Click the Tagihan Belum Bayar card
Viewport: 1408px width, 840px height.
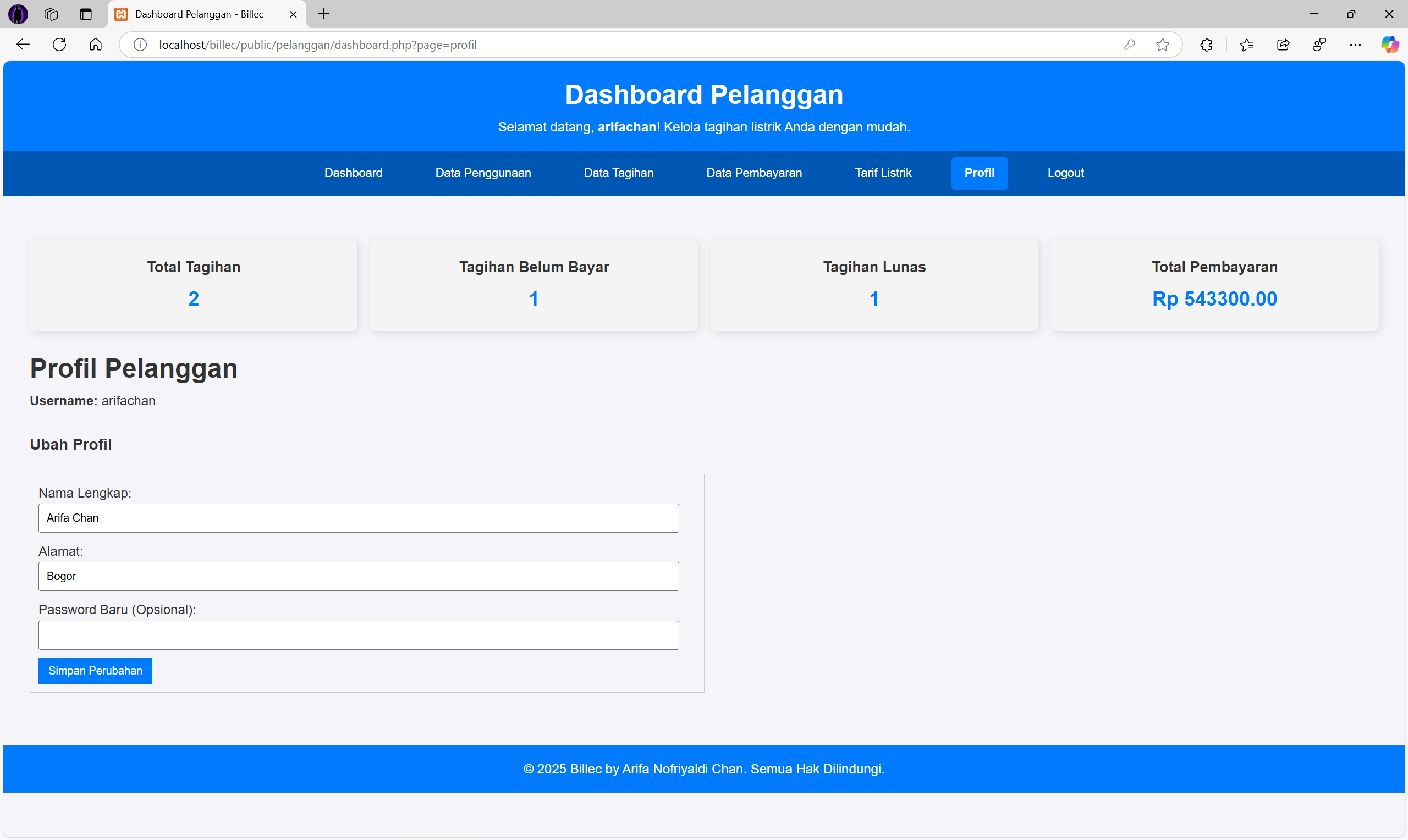[x=534, y=285]
